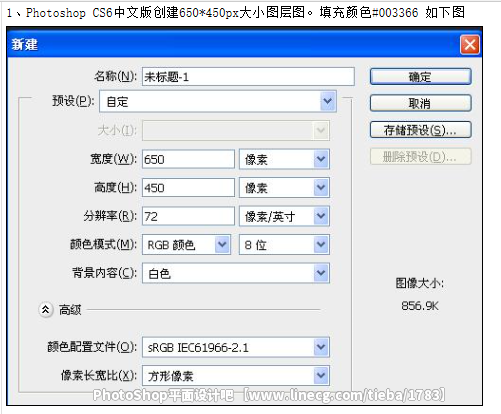Screen dimensions: 501x414
Task: Click the 高级 label text
Action: (x=70, y=310)
